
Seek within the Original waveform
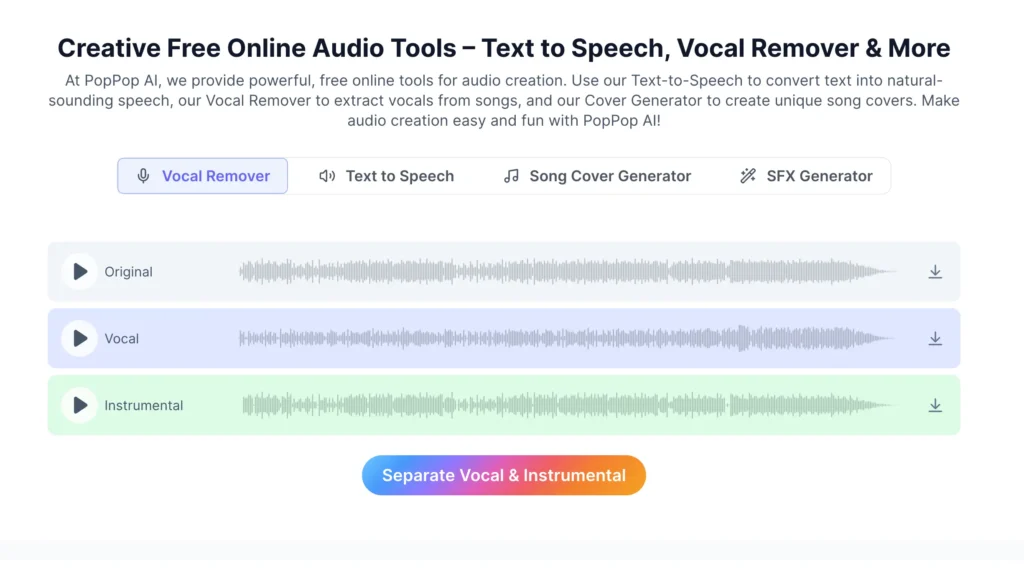567,272
